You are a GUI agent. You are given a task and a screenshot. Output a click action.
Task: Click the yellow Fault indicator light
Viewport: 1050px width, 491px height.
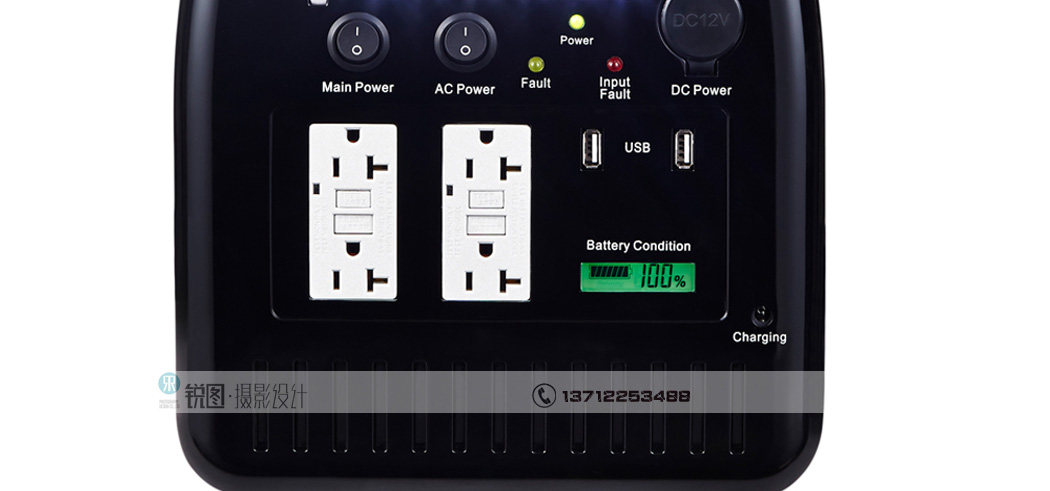point(536,64)
